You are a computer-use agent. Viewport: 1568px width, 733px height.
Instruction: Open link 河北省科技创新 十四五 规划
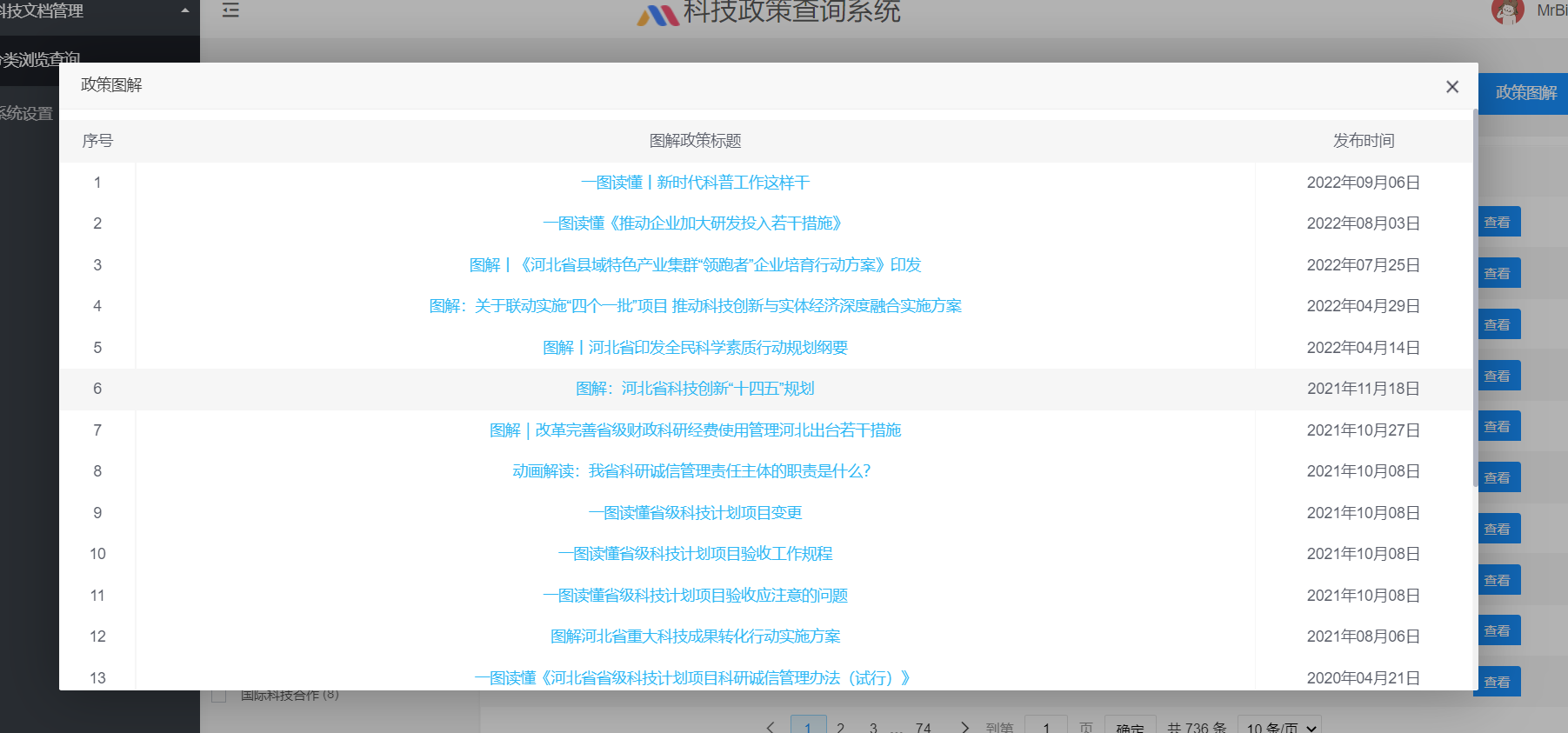695,389
